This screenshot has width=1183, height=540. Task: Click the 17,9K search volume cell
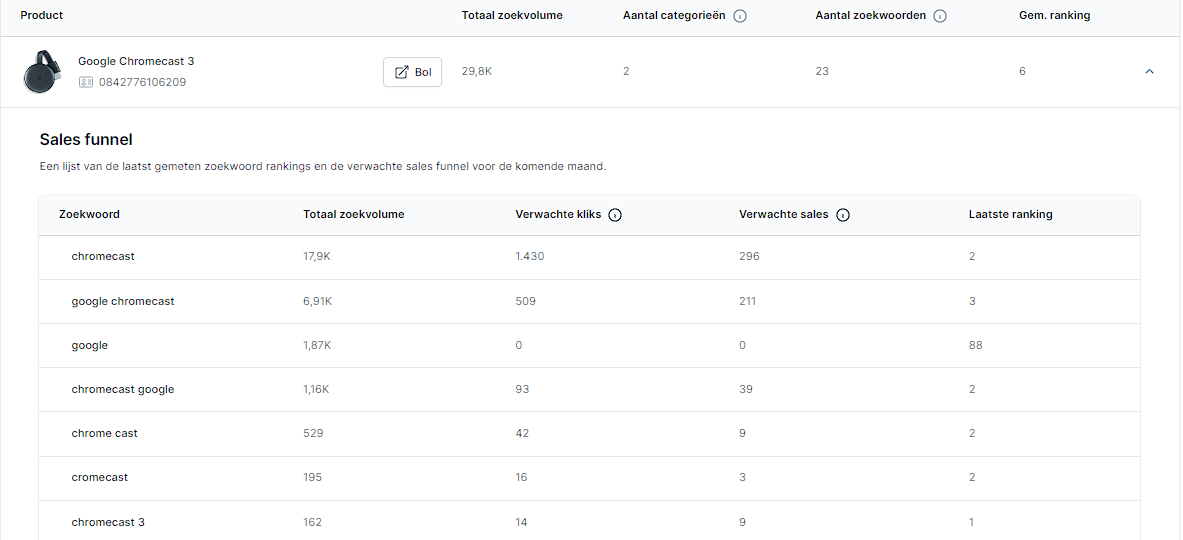[x=317, y=256]
